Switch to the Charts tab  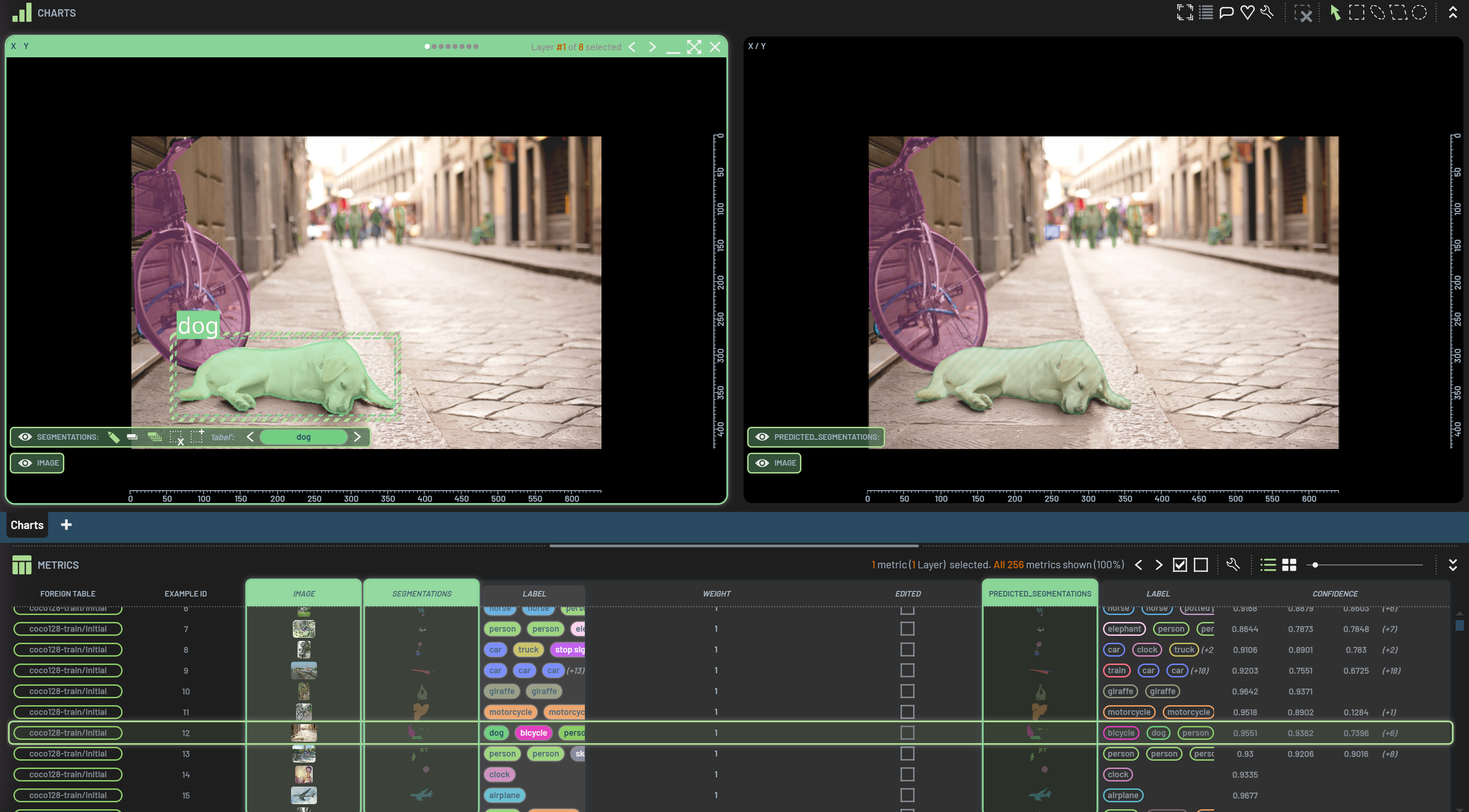click(x=27, y=525)
